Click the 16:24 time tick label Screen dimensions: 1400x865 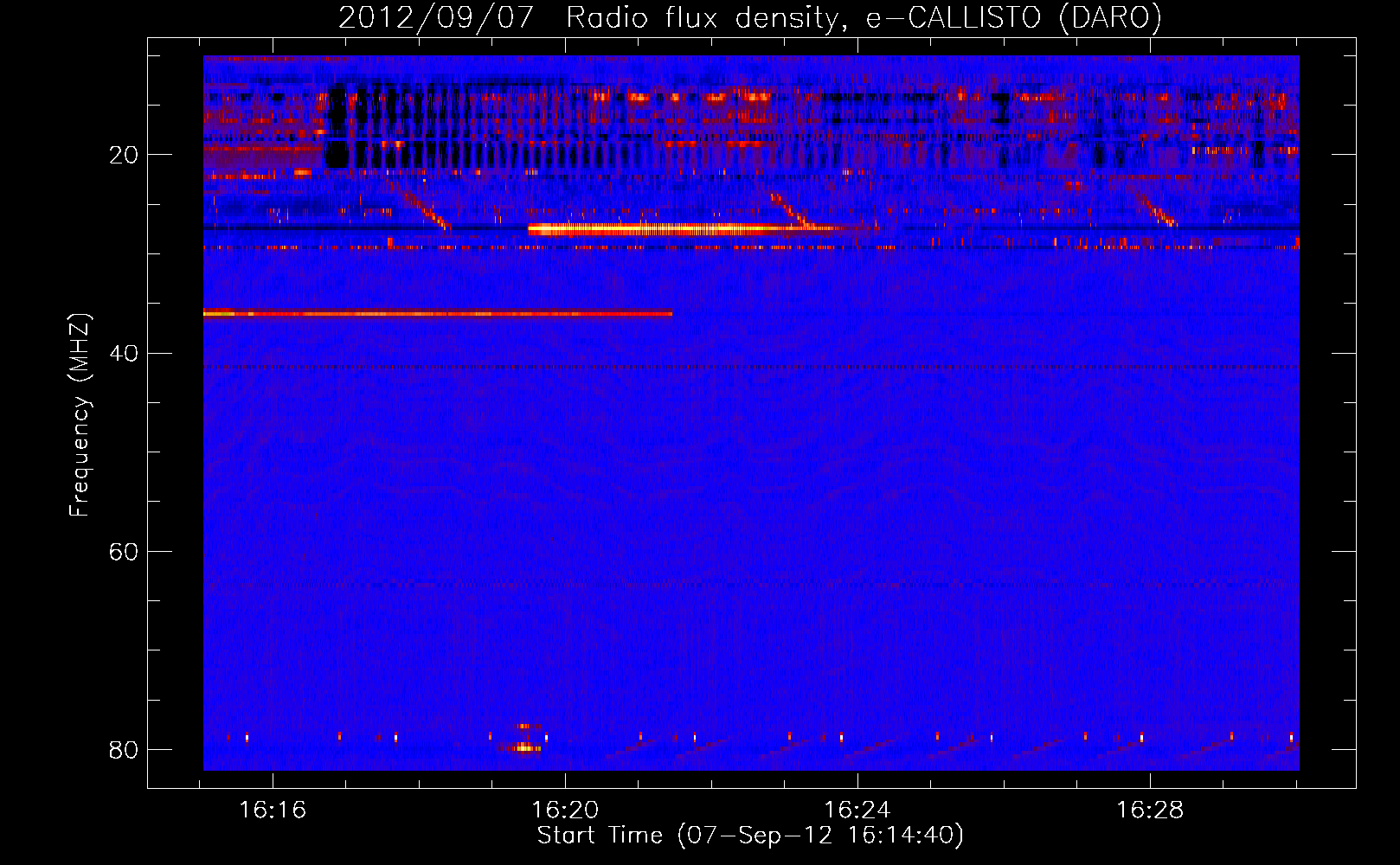(857, 811)
